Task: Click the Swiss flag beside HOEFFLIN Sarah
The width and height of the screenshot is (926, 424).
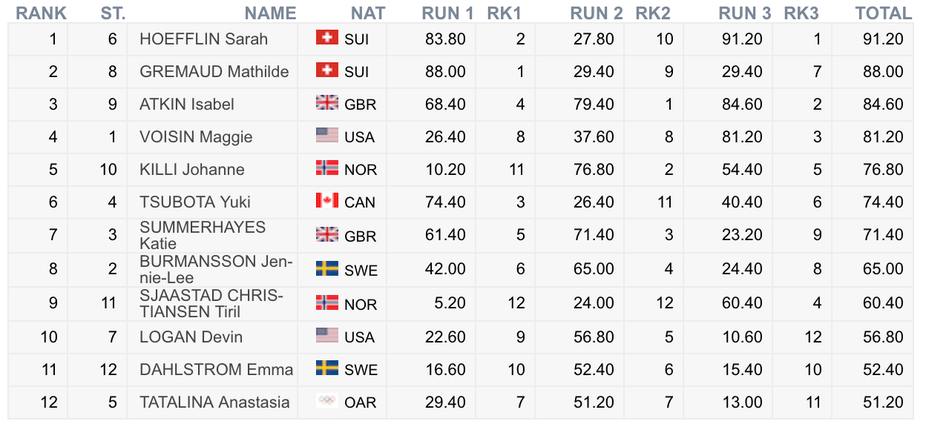Action: coord(327,38)
